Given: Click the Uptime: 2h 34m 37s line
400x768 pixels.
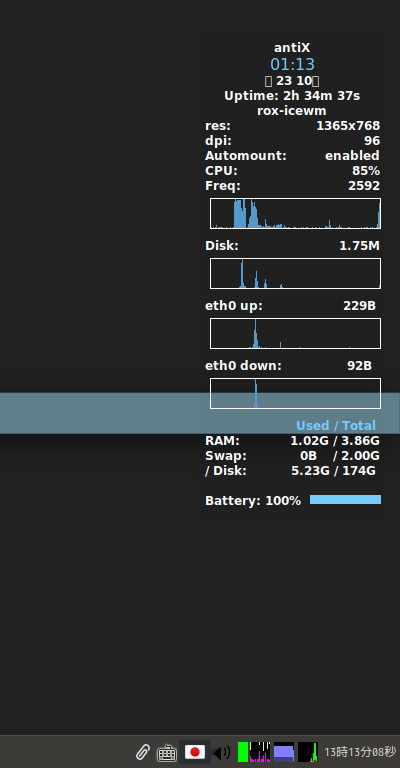Looking at the screenshot, I should (292, 96).
